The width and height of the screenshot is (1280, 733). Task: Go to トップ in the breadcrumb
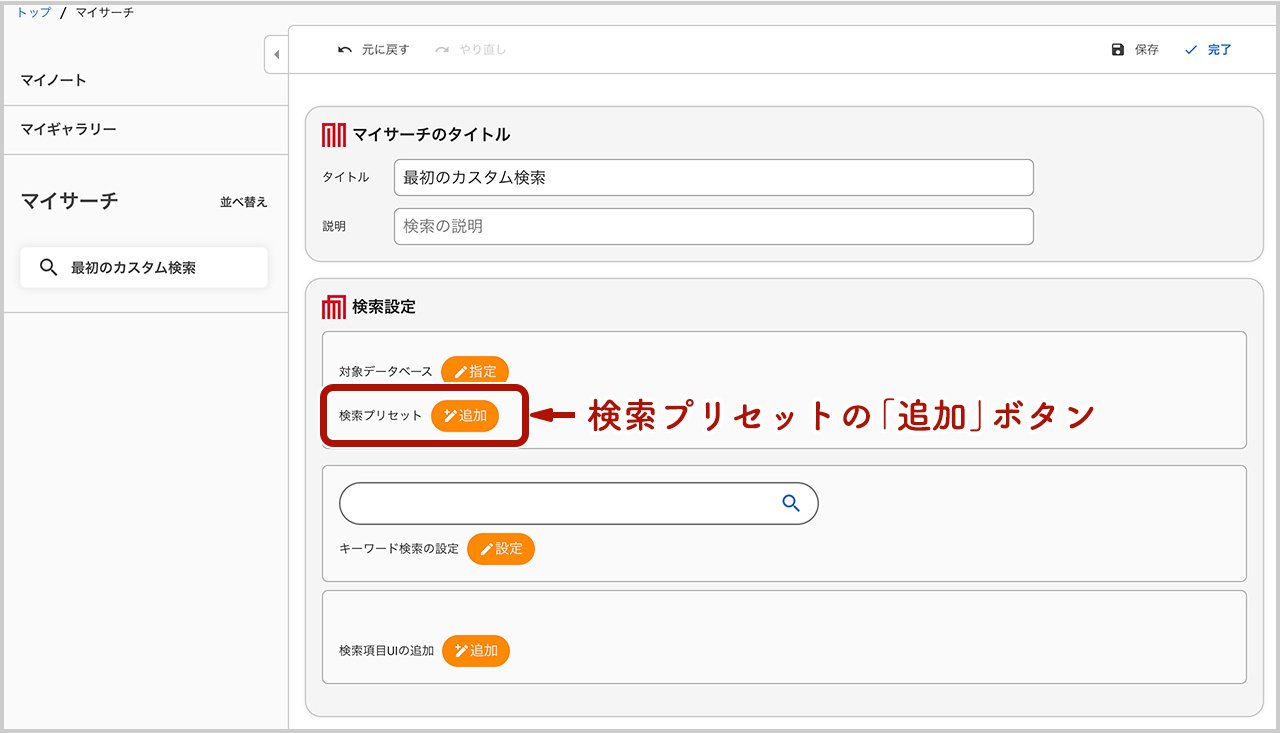pos(34,12)
